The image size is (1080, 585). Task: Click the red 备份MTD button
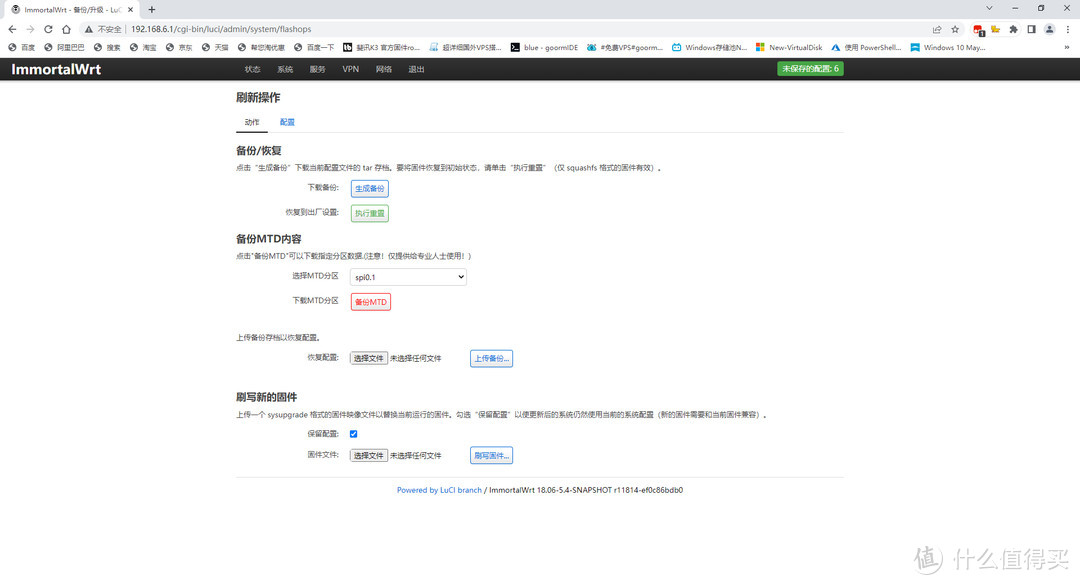(x=371, y=302)
